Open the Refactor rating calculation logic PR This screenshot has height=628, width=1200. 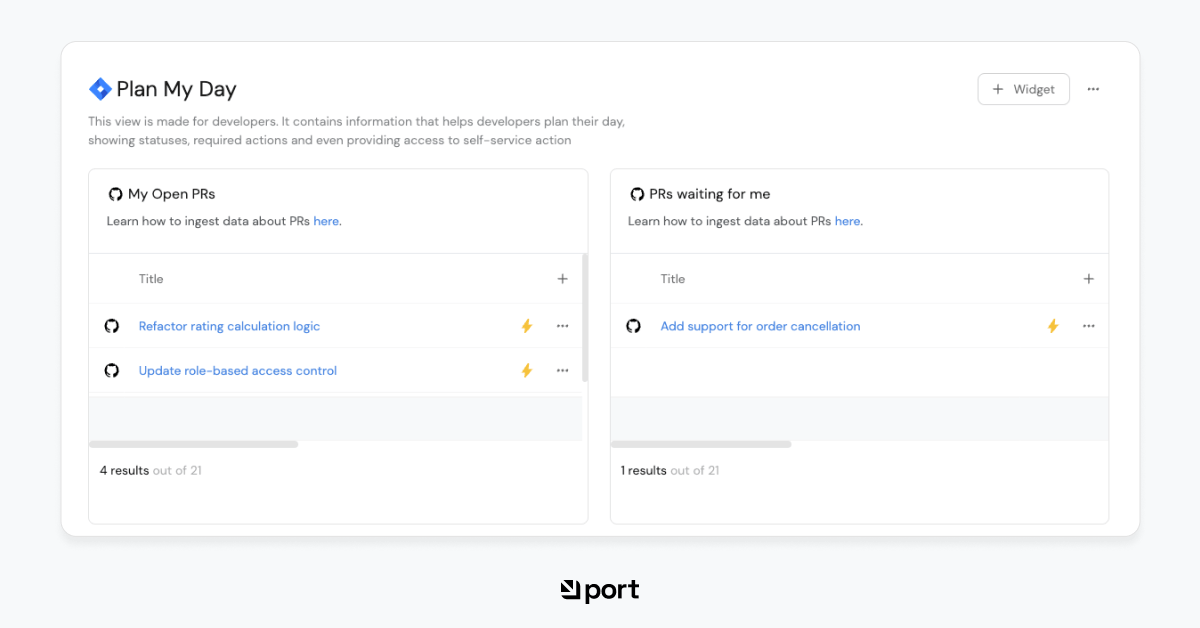point(229,326)
